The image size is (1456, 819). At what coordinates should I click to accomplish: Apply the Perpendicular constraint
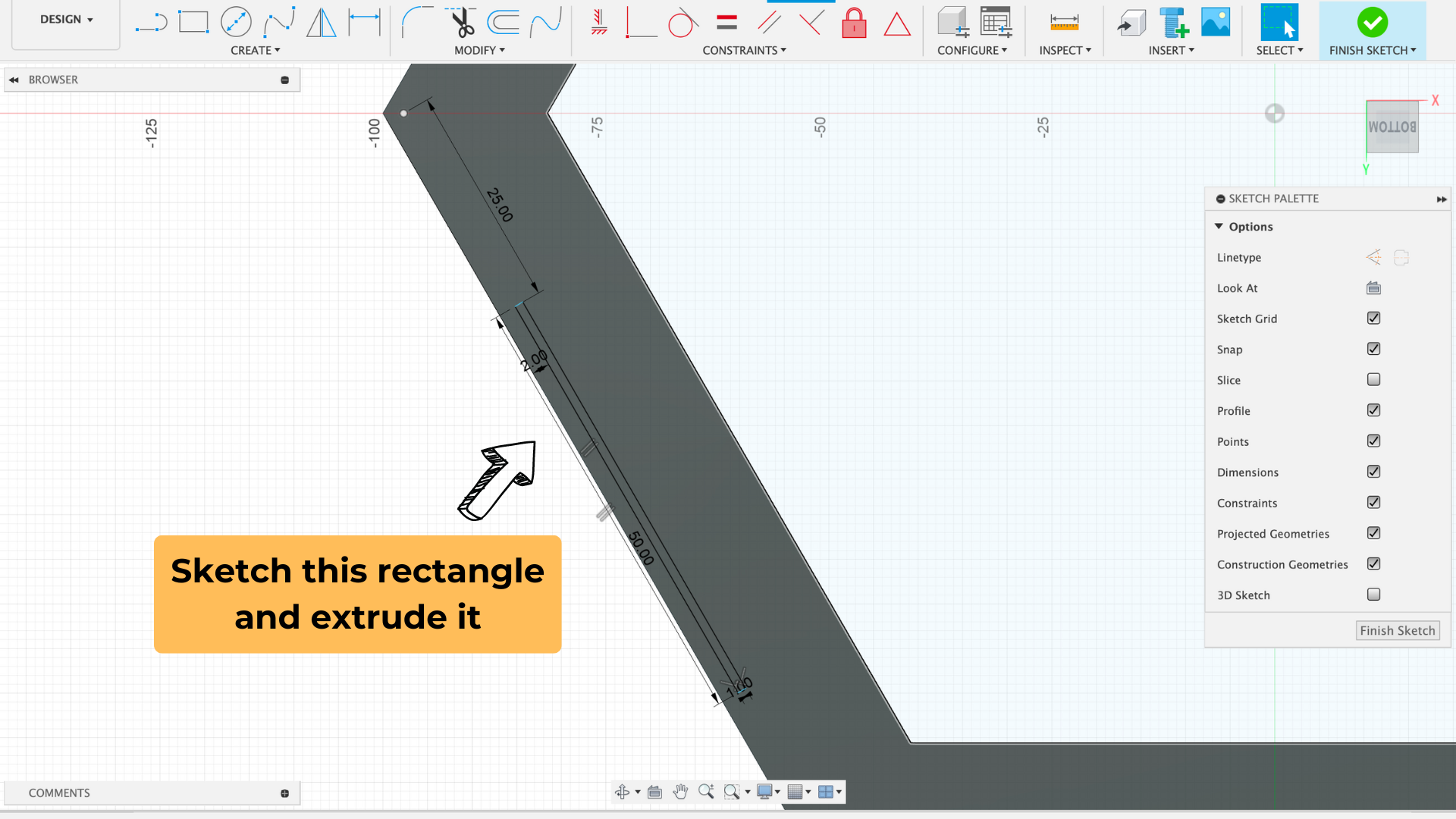click(x=811, y=23)
